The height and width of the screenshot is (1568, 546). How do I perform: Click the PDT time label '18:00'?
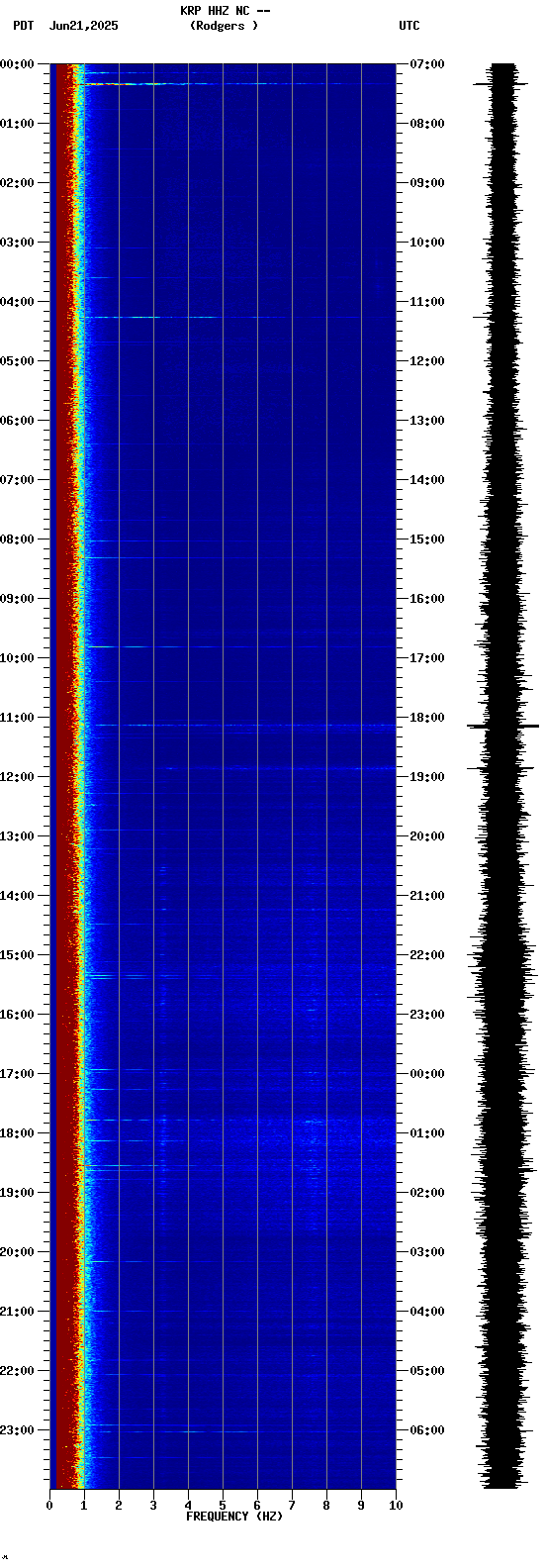click(x=17, y=1133)
